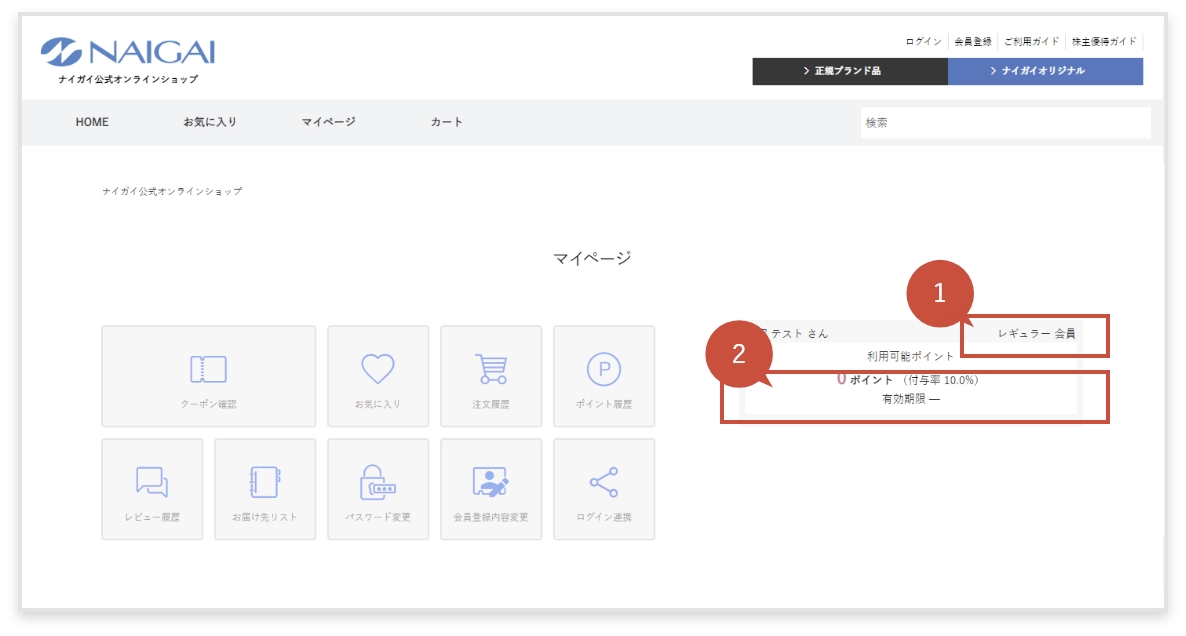
Task: Open ポイント履歴 with the P icon
Action: point(603,376)
